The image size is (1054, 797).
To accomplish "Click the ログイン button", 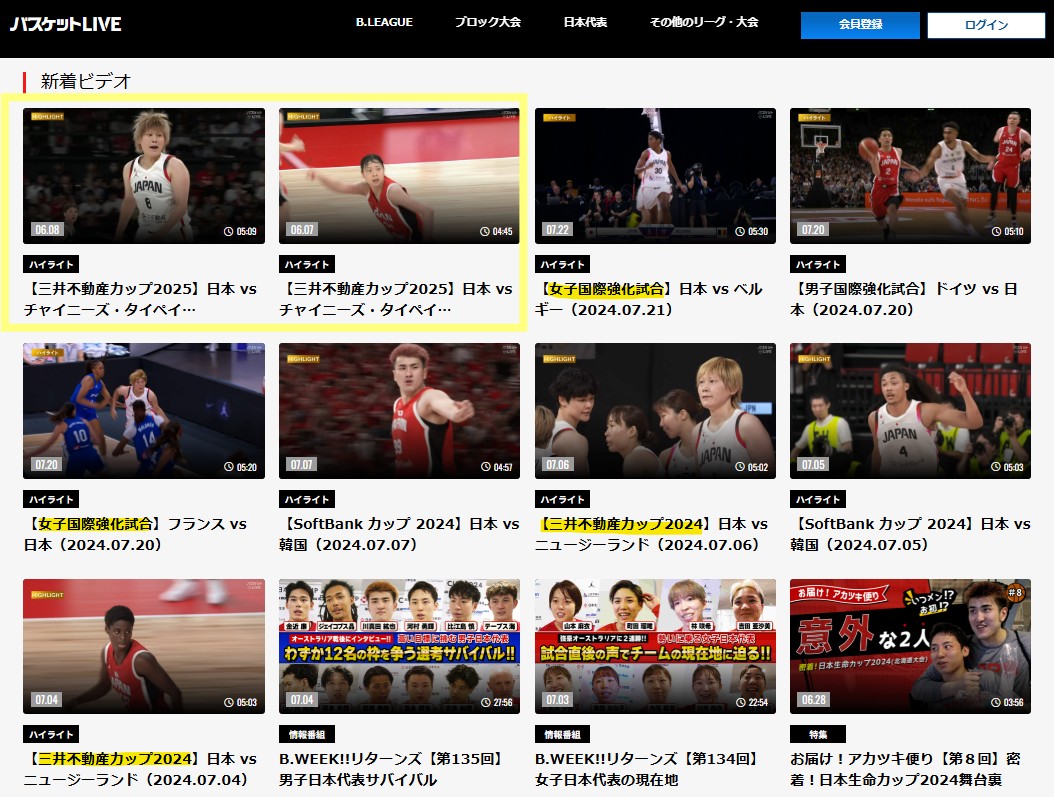I will coord(986,25).
